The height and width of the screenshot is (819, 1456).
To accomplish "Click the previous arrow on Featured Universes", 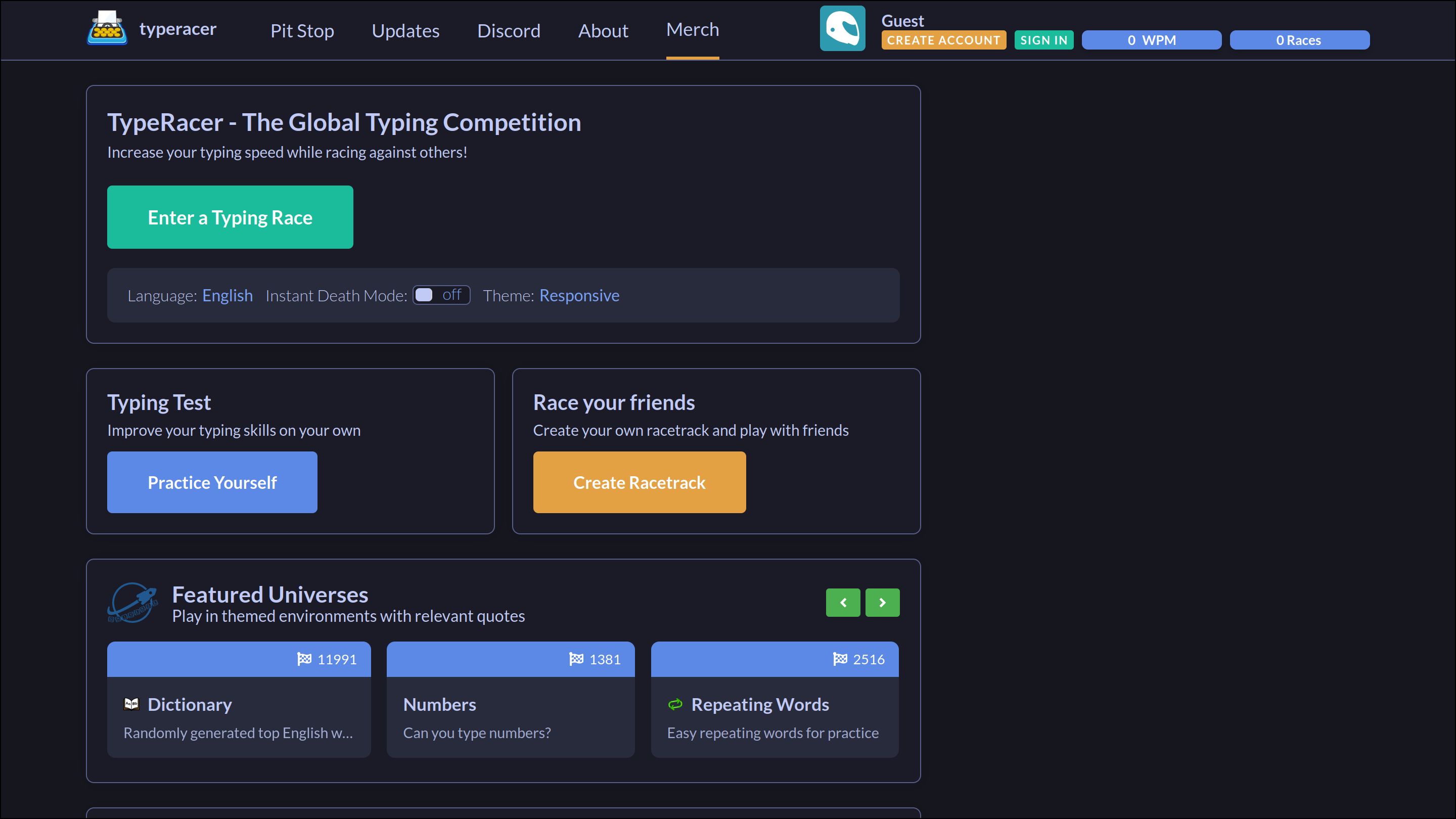I will [x=843, y=602].
